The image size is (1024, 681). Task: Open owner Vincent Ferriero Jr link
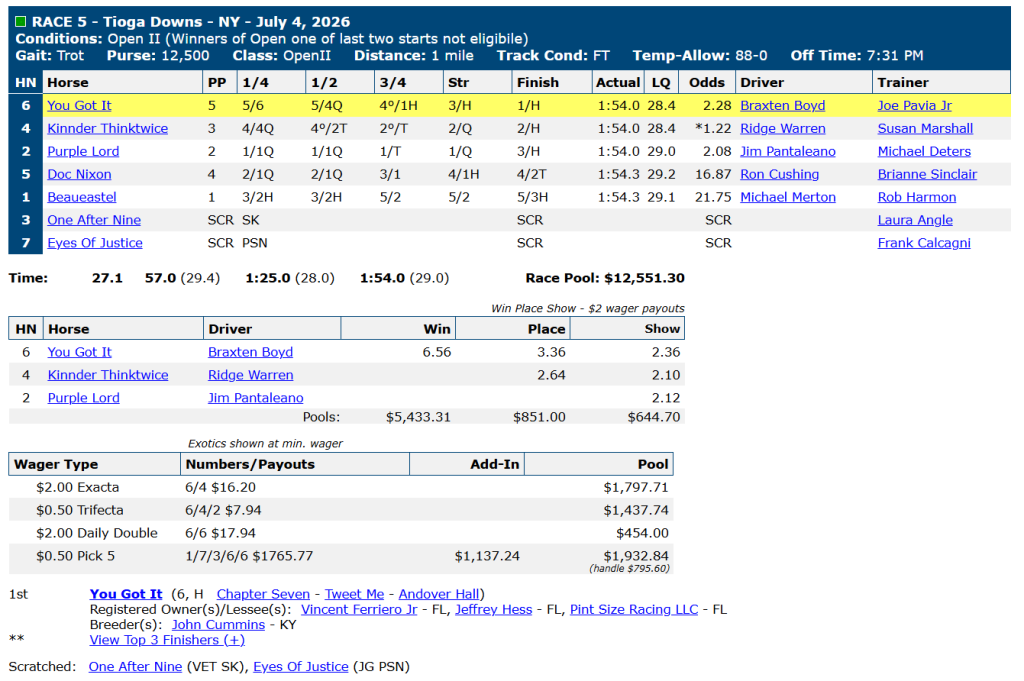(x=359, y=609)
